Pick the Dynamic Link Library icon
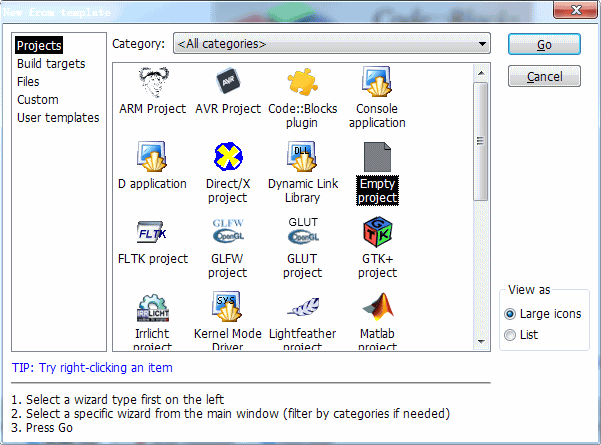601x445 pixels. pos(302,156)
